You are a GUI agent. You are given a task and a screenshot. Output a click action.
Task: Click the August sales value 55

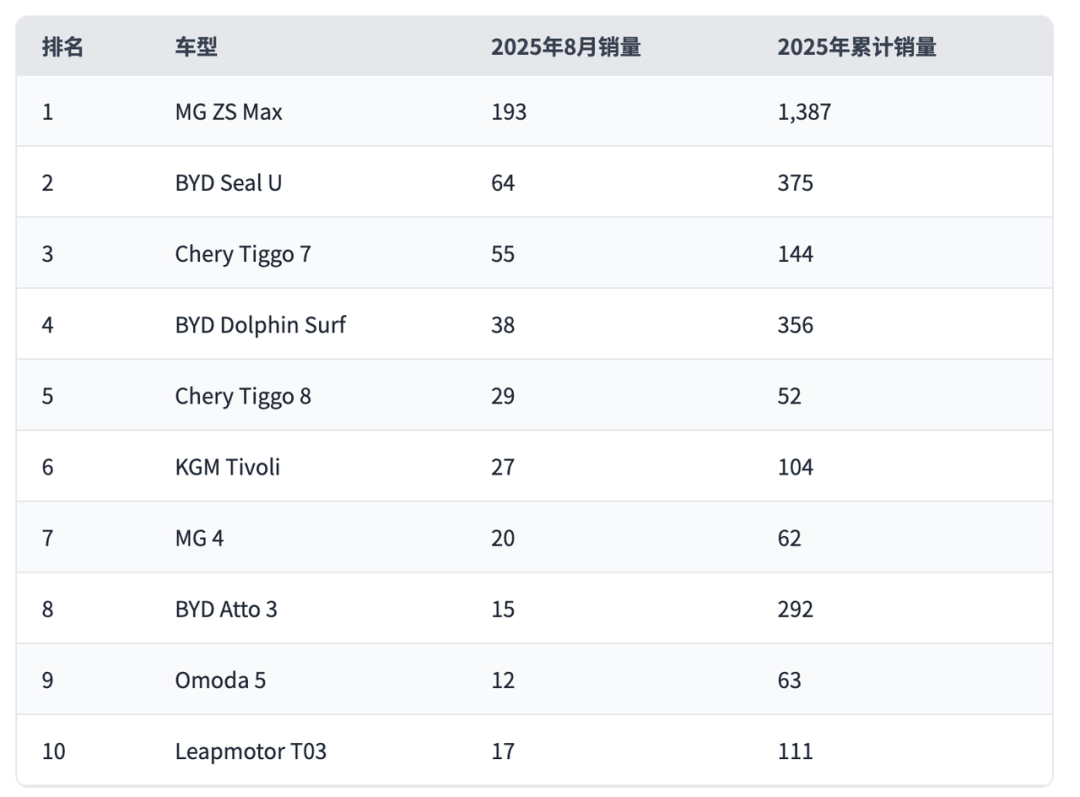pos(502,254)
